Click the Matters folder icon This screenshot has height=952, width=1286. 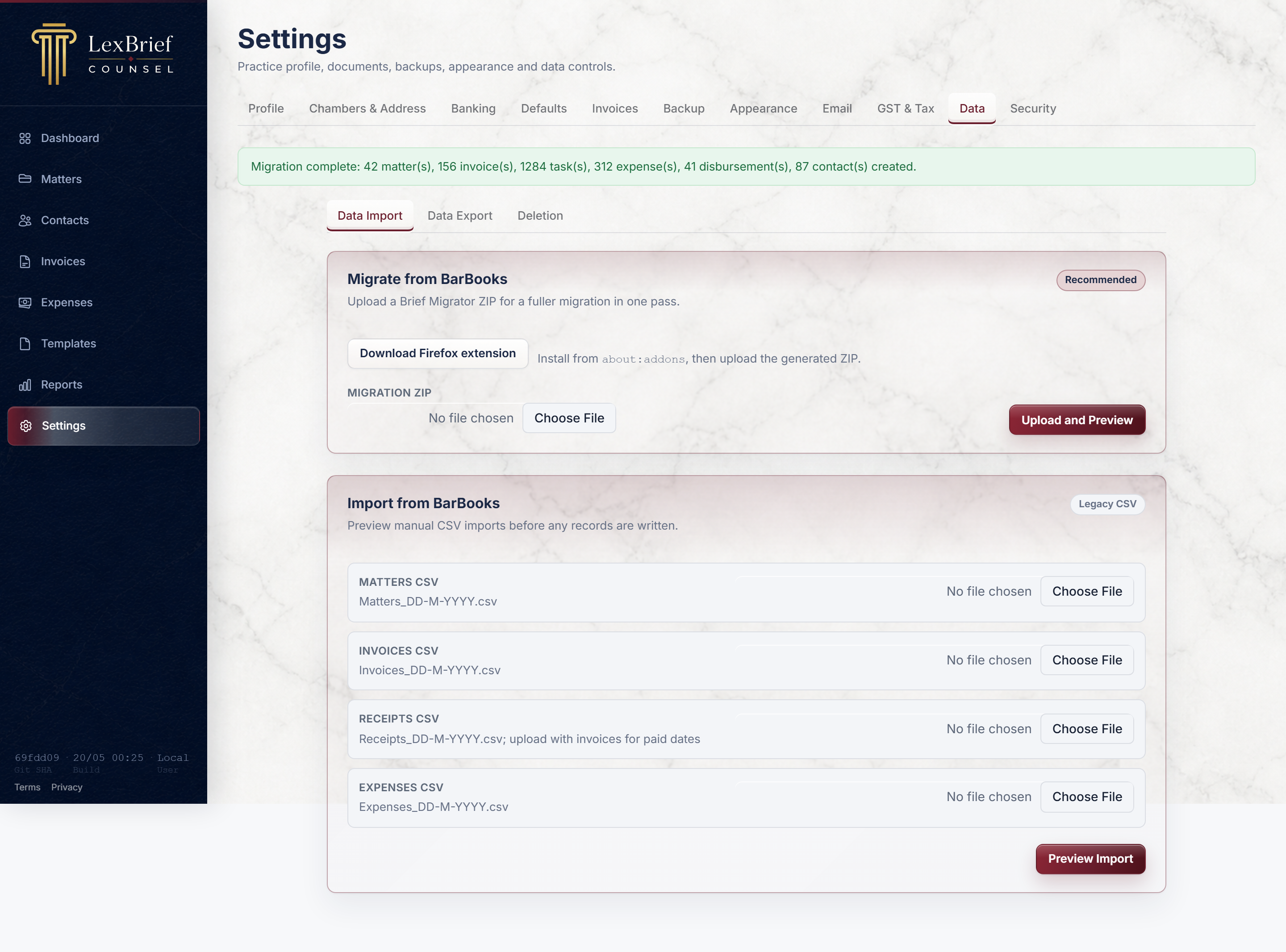pyautogui.click(x=25, y=179)
